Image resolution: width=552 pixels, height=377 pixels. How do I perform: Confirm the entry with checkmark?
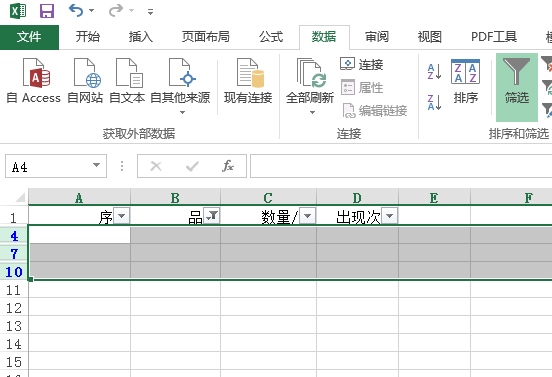pos(192,166)
